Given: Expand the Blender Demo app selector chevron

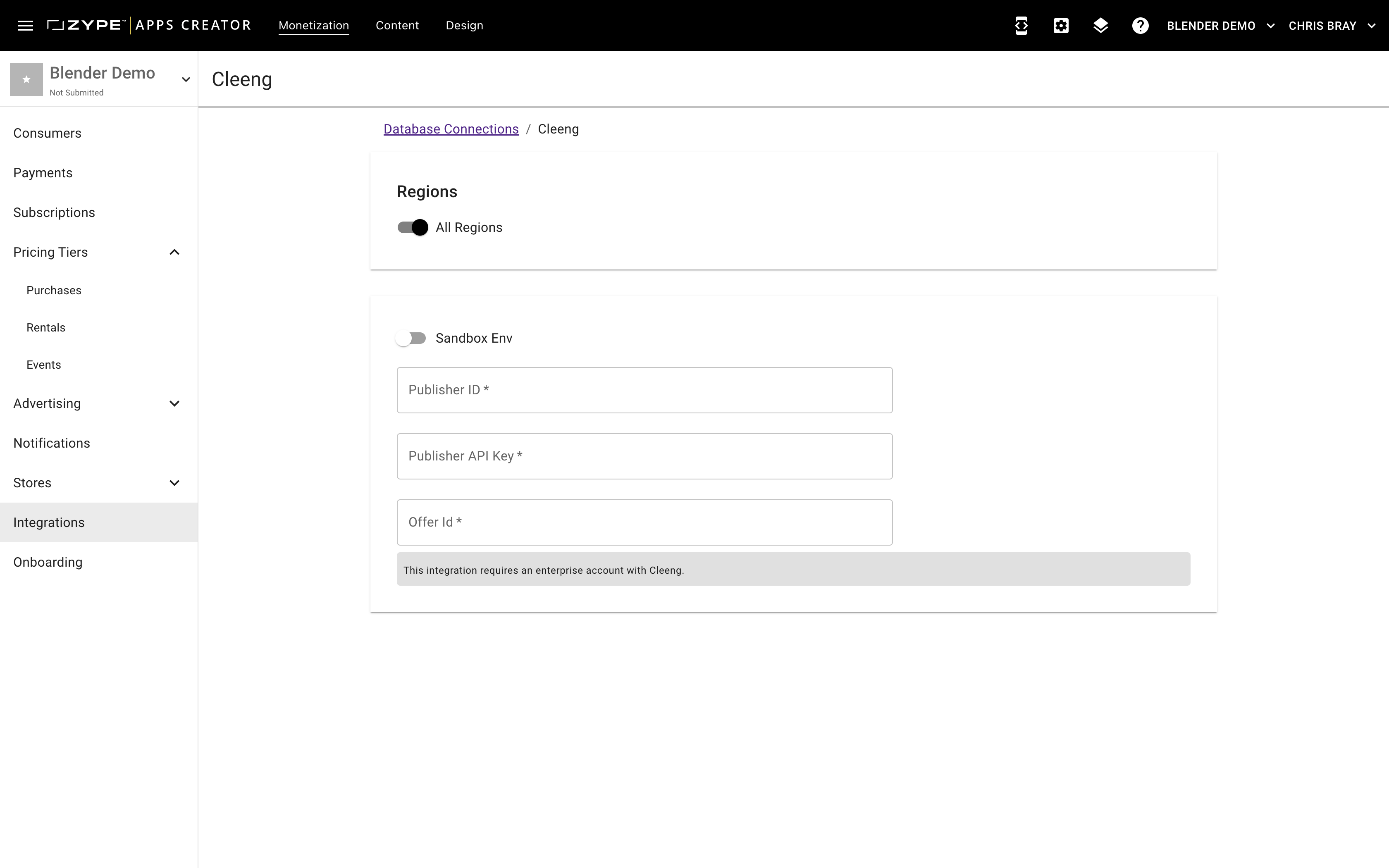Looking at the screenshot, I should (185, 79).
